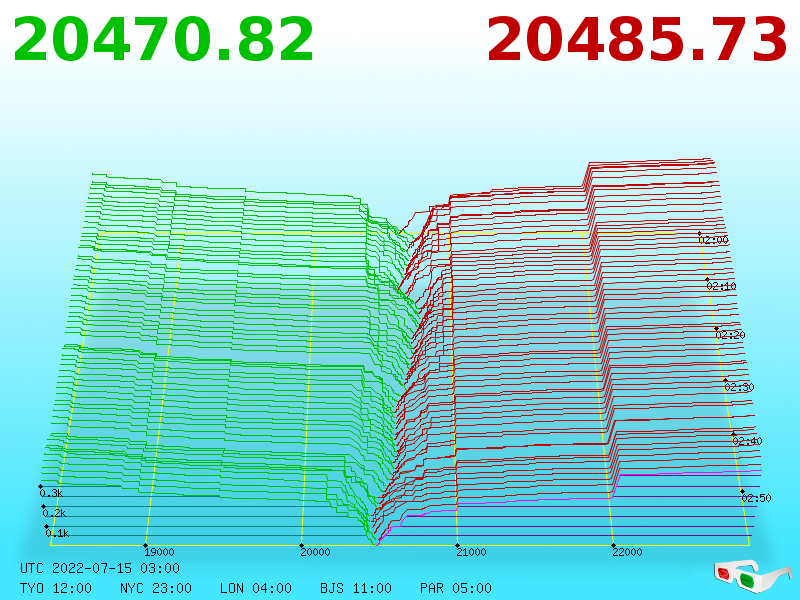Click the 3D anaglyph glasses icon
Screen dimensions: 800x600
click(753, 576)
